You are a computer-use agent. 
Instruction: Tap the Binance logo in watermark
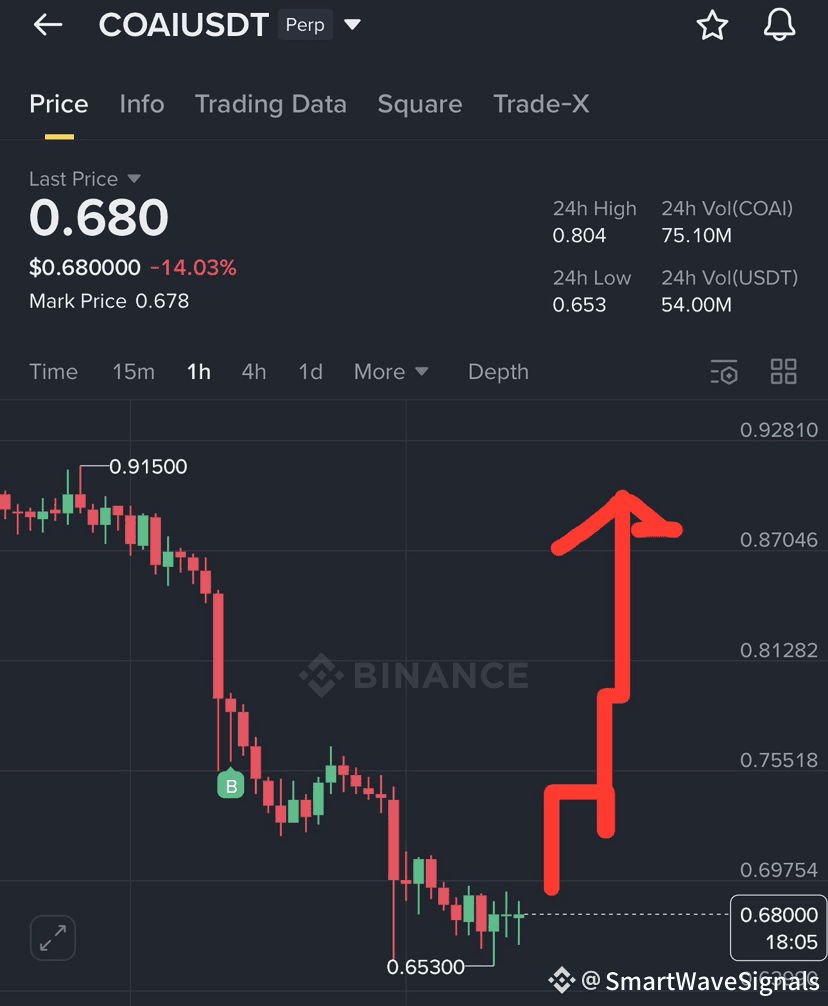pos(321,675)
